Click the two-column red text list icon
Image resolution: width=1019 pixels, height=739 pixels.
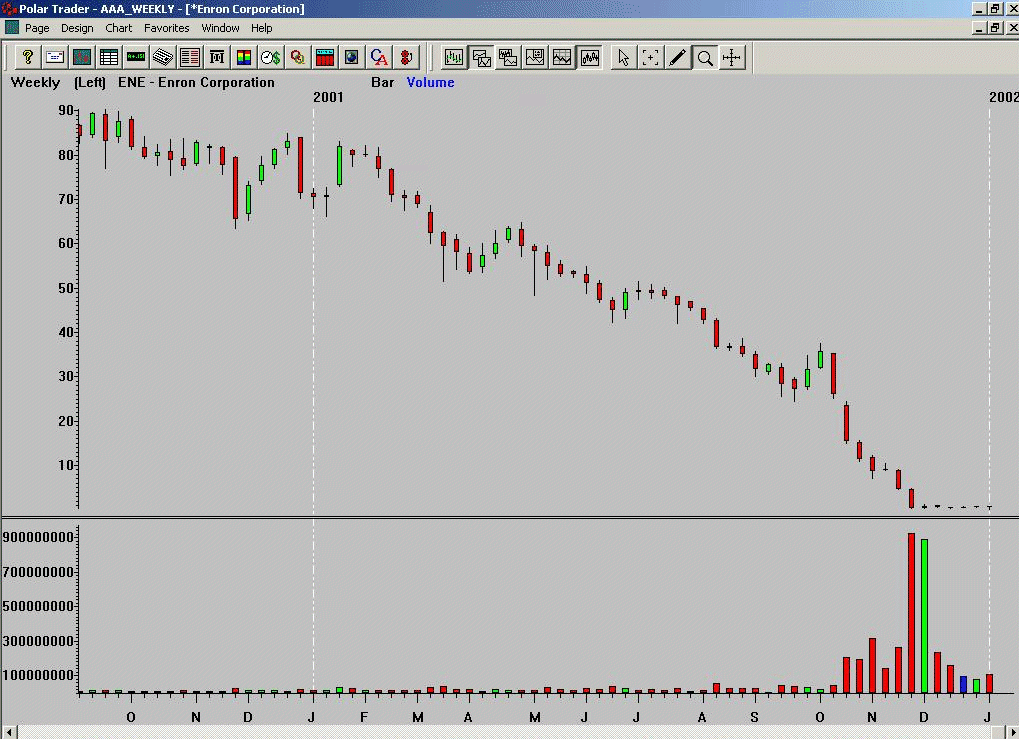190,57
